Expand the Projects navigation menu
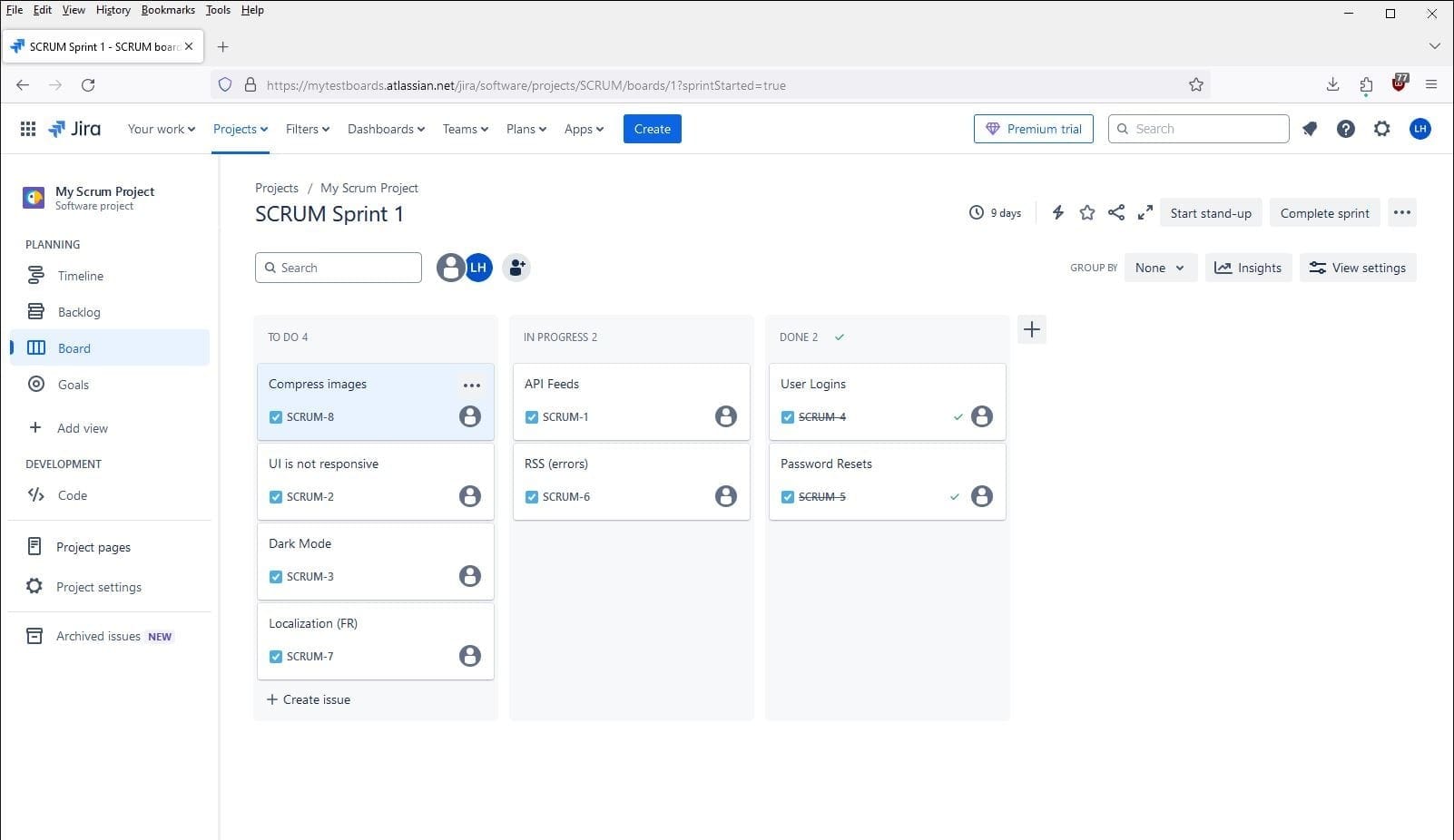The height and width of the screenshot is (840, 1454). (x=240, y=129)
